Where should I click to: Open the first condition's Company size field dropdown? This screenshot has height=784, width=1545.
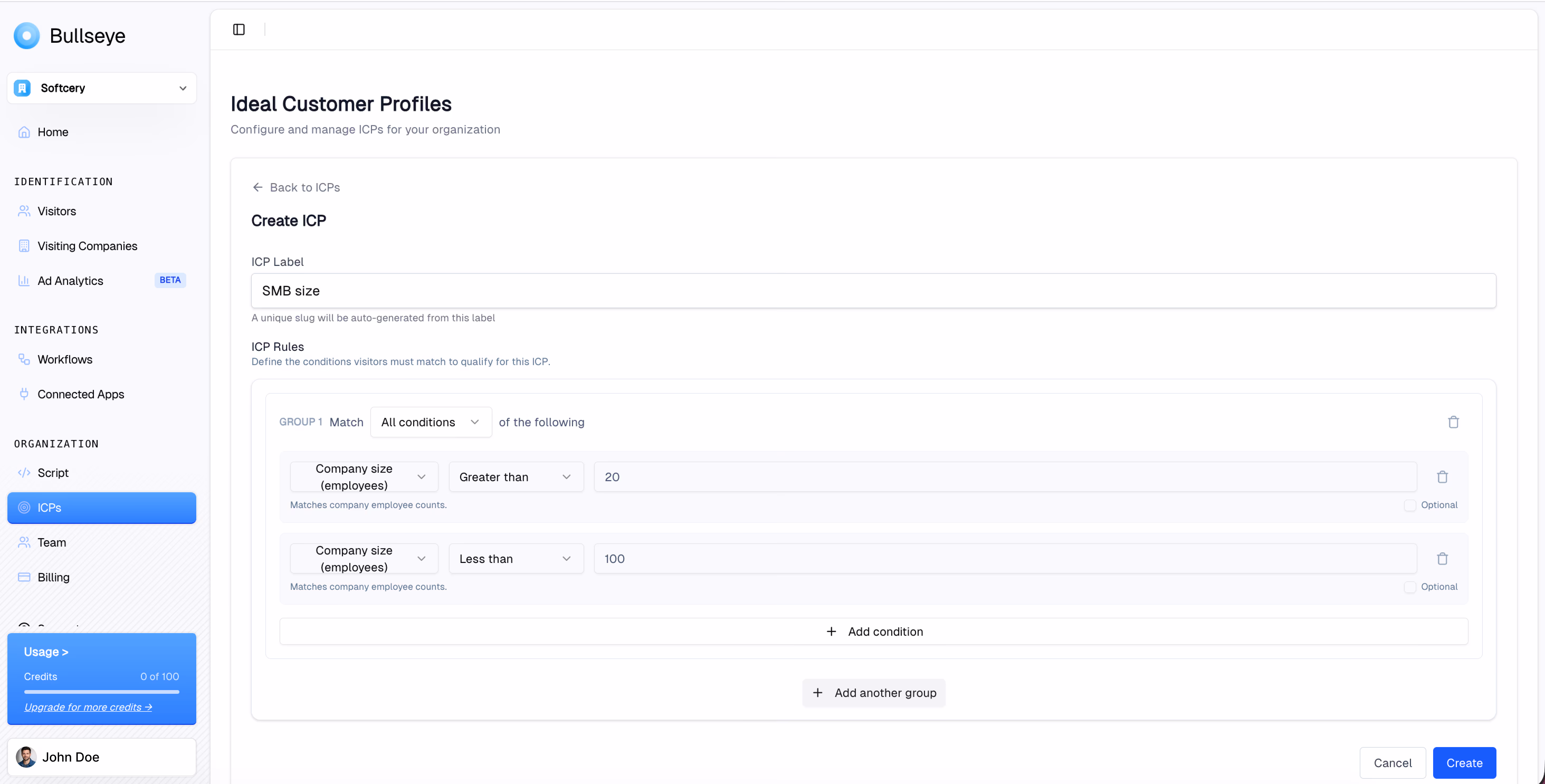point(364,477)
